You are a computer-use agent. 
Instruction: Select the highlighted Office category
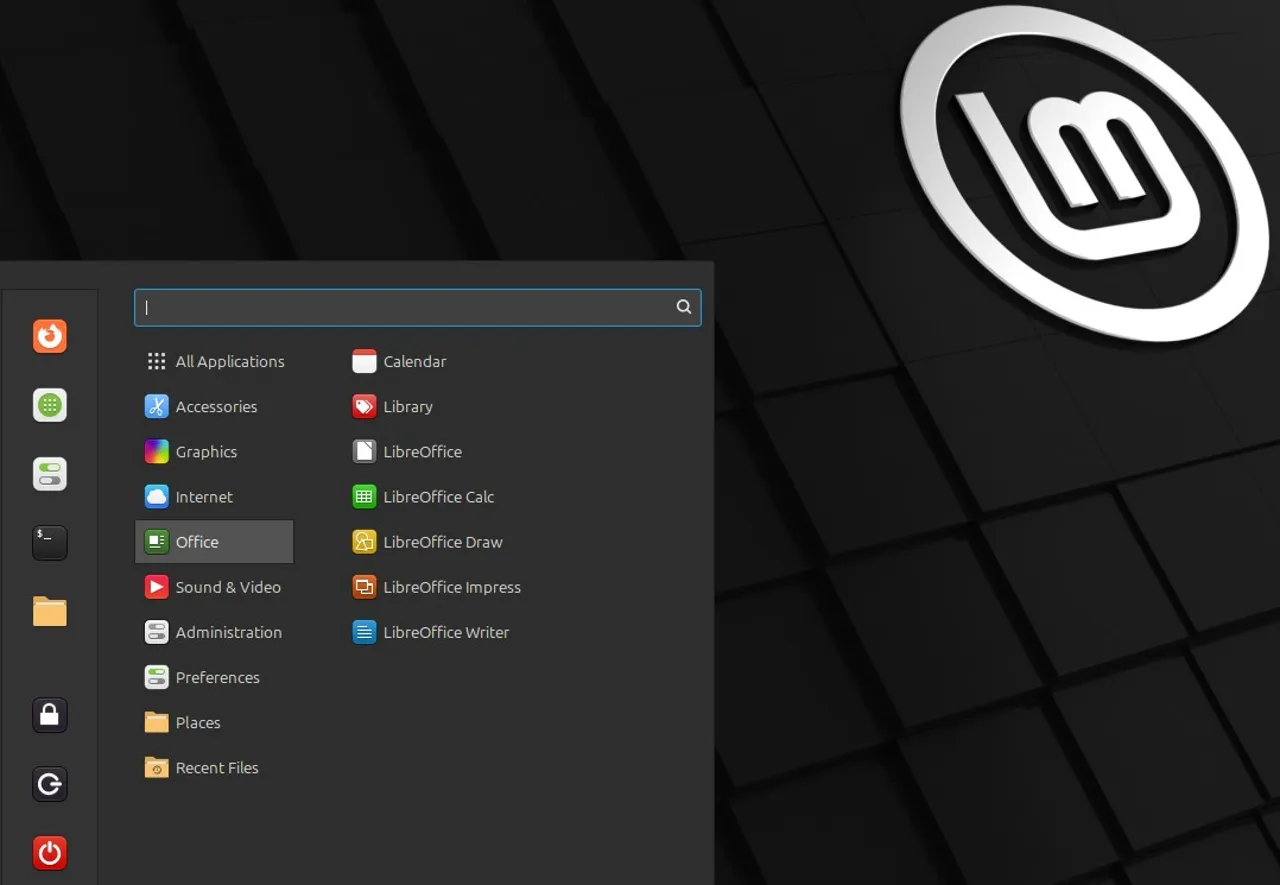coord(214,541)
